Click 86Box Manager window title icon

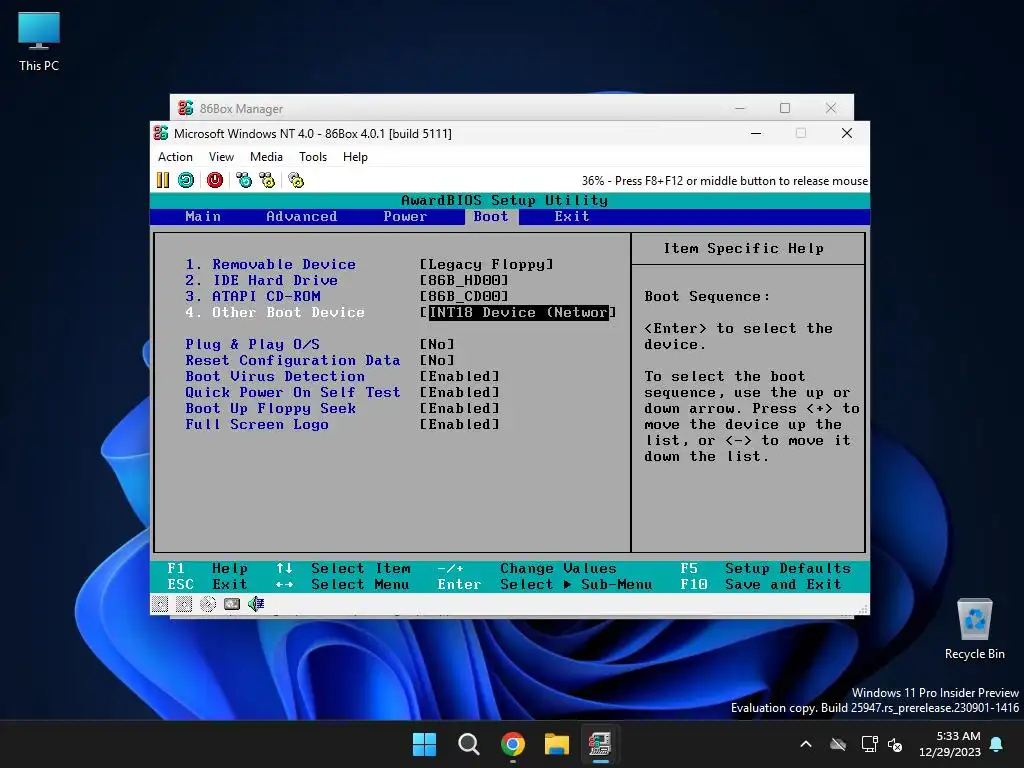pyautogui.click(x=185, y=108)
